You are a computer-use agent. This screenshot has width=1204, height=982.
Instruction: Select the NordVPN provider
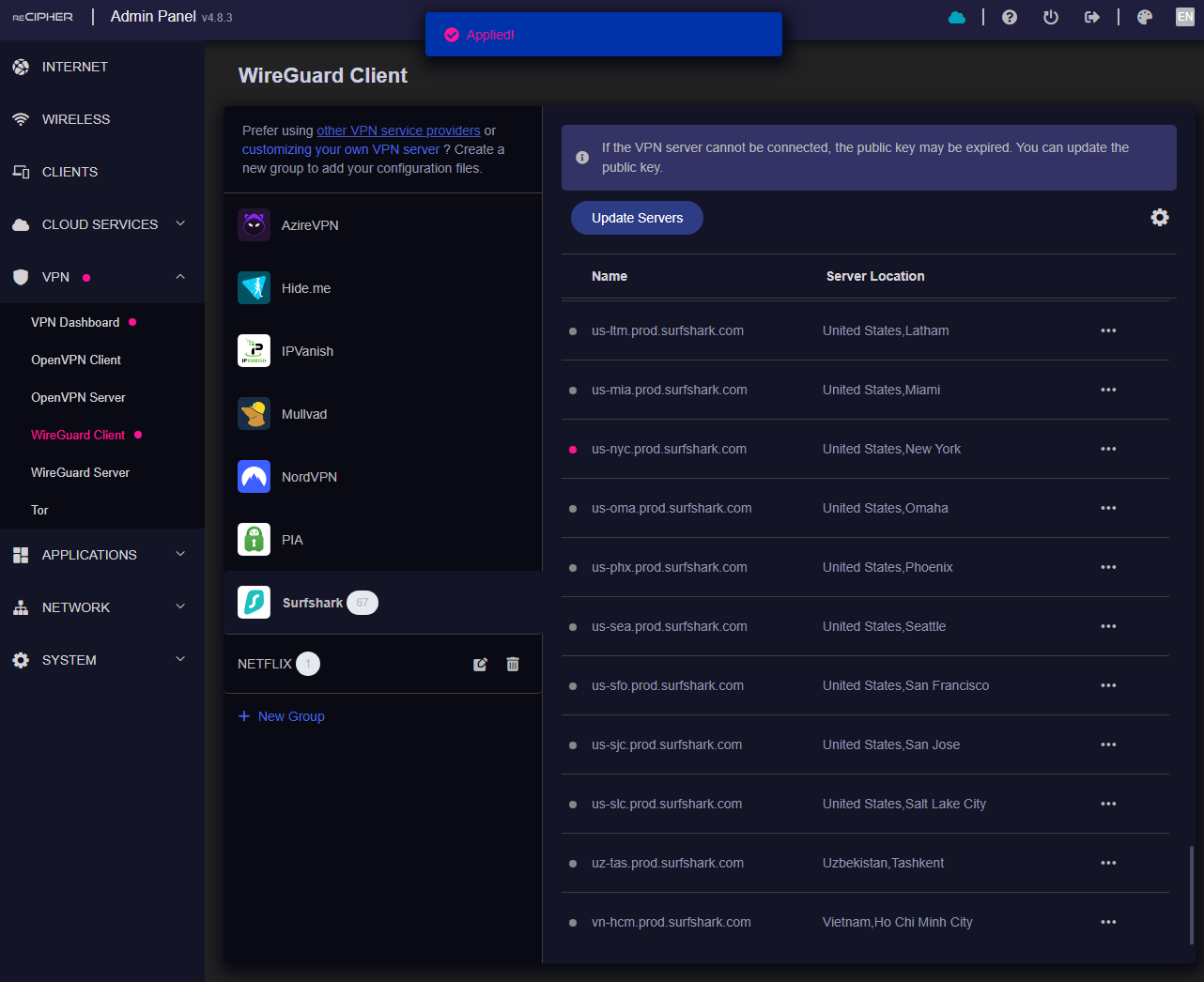[x=309, y=477]
